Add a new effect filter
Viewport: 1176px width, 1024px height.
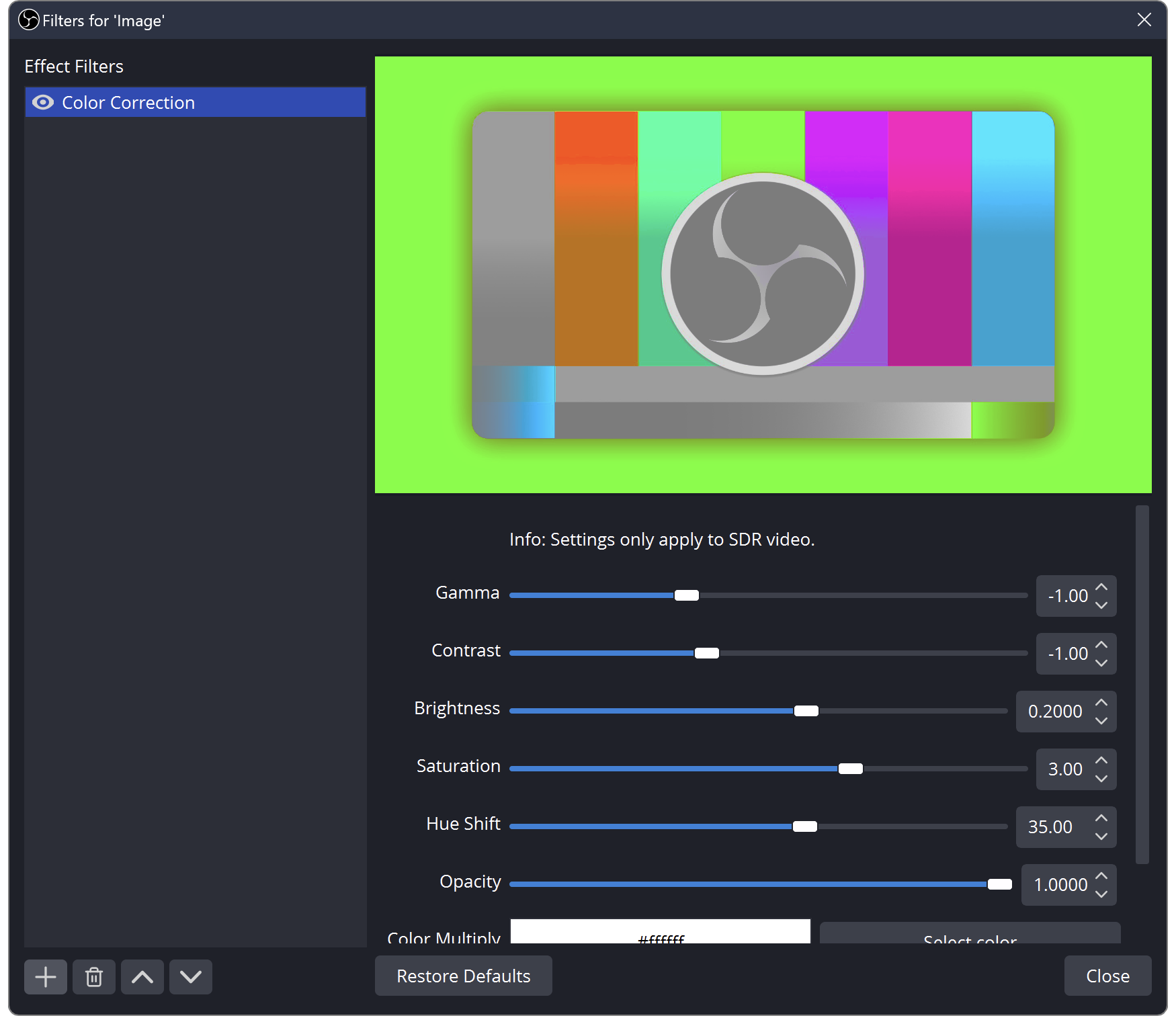[45, 976]
